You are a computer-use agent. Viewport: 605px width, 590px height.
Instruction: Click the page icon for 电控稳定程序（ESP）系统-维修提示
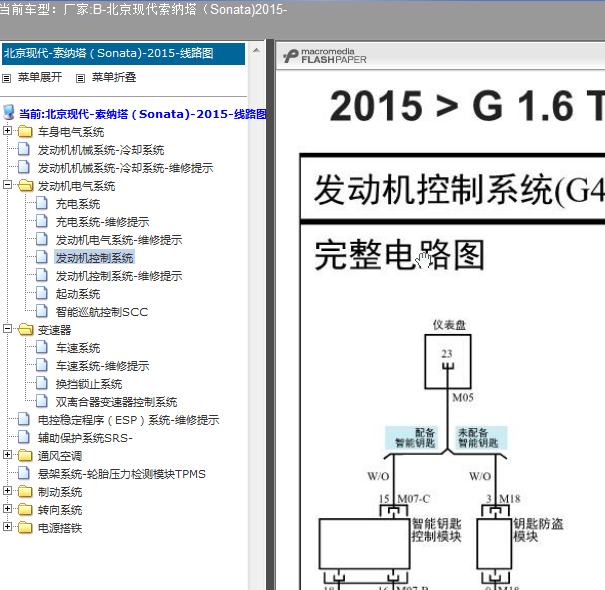24,419
